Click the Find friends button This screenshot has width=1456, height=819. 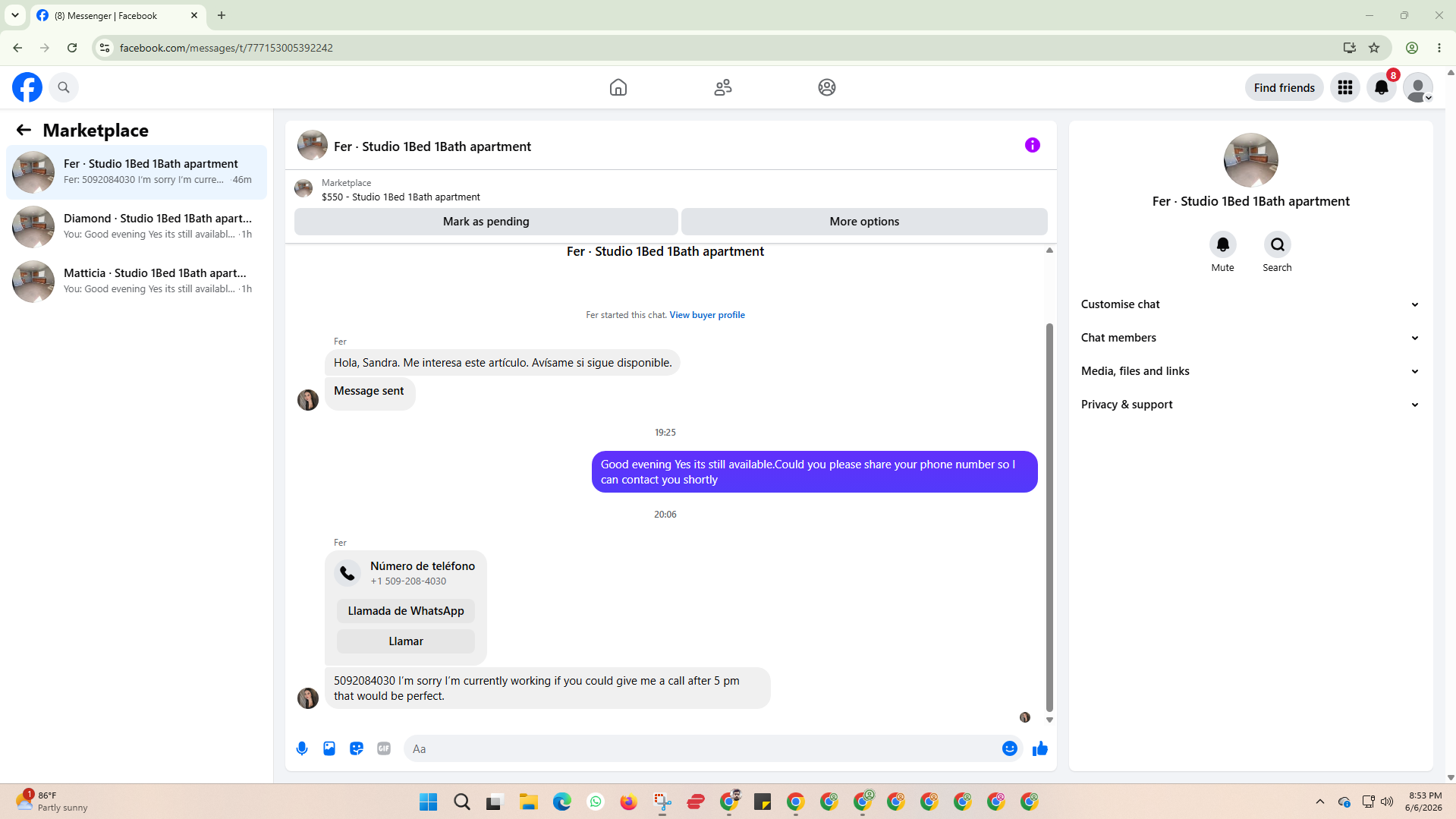pyautogui.click(x=1285, y=87)
